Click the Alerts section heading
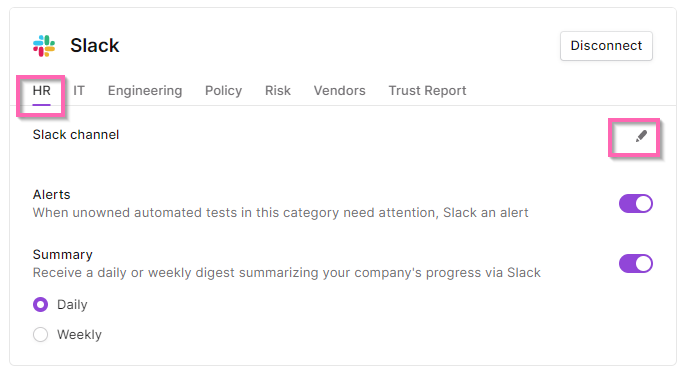686x368 pixels. [x=52, y=194]
